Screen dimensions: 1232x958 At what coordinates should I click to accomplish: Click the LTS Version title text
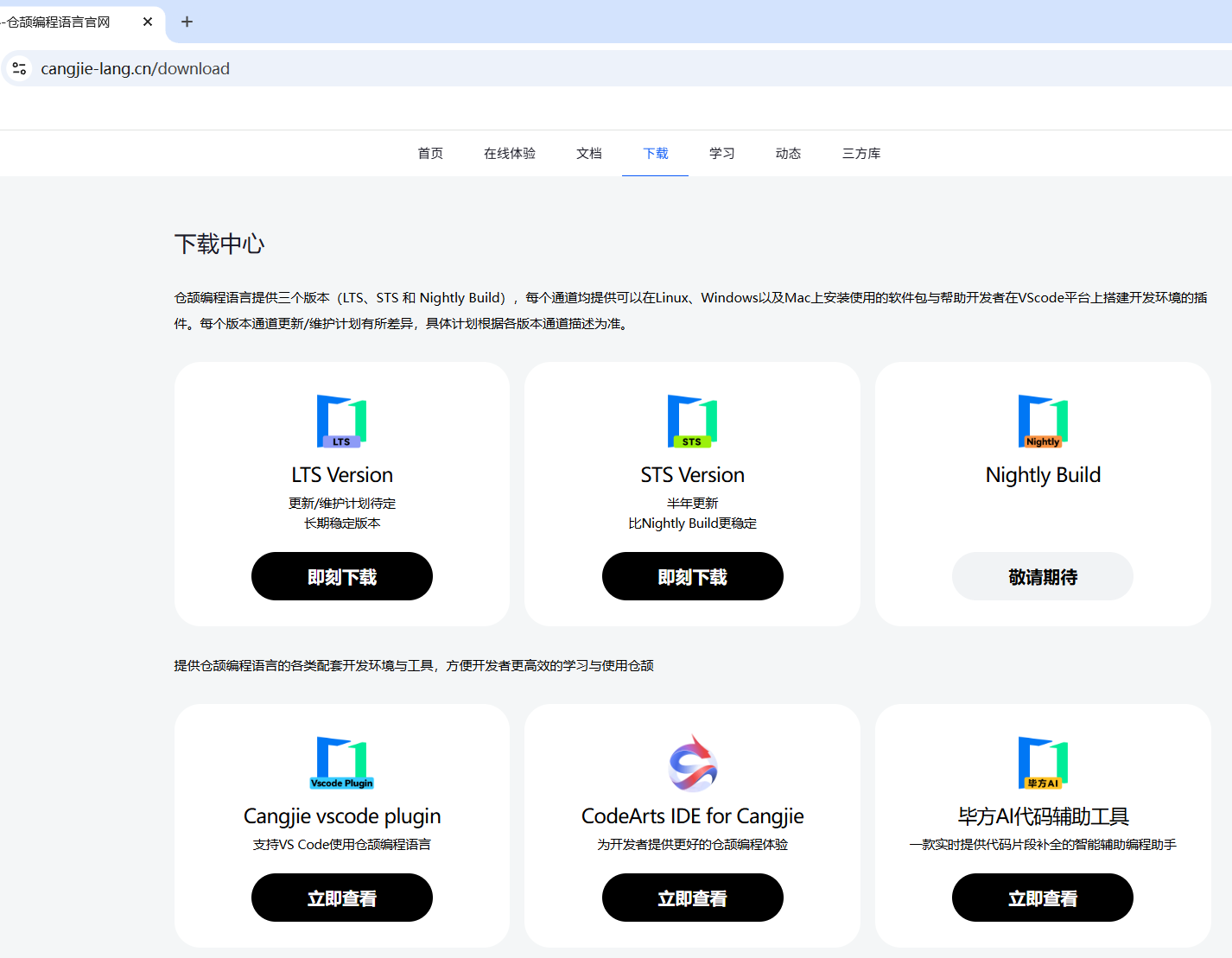[x=342, y=475]
